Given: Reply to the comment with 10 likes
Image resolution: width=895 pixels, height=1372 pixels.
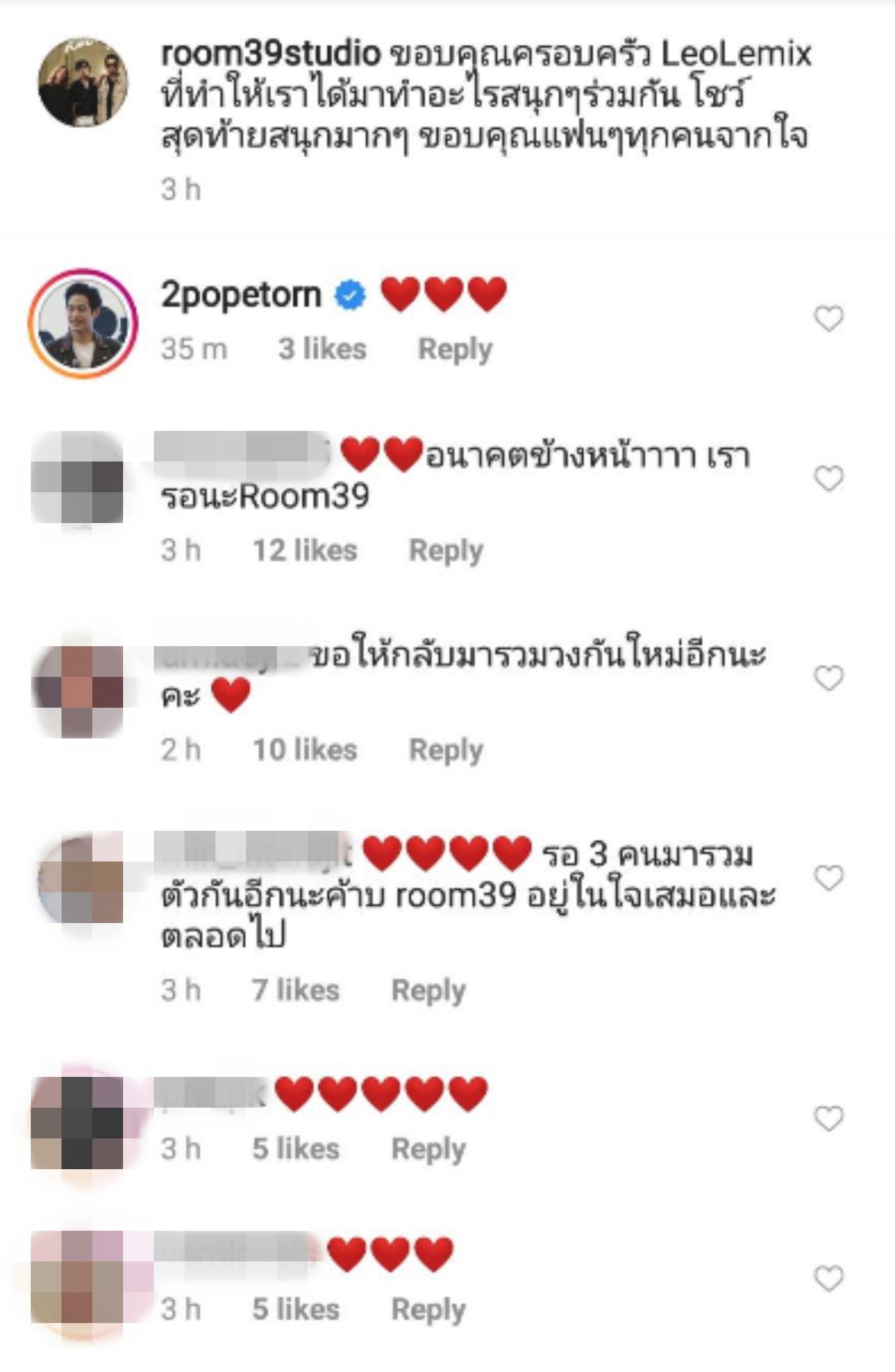Looking at the screenshot, I should 446,750.
